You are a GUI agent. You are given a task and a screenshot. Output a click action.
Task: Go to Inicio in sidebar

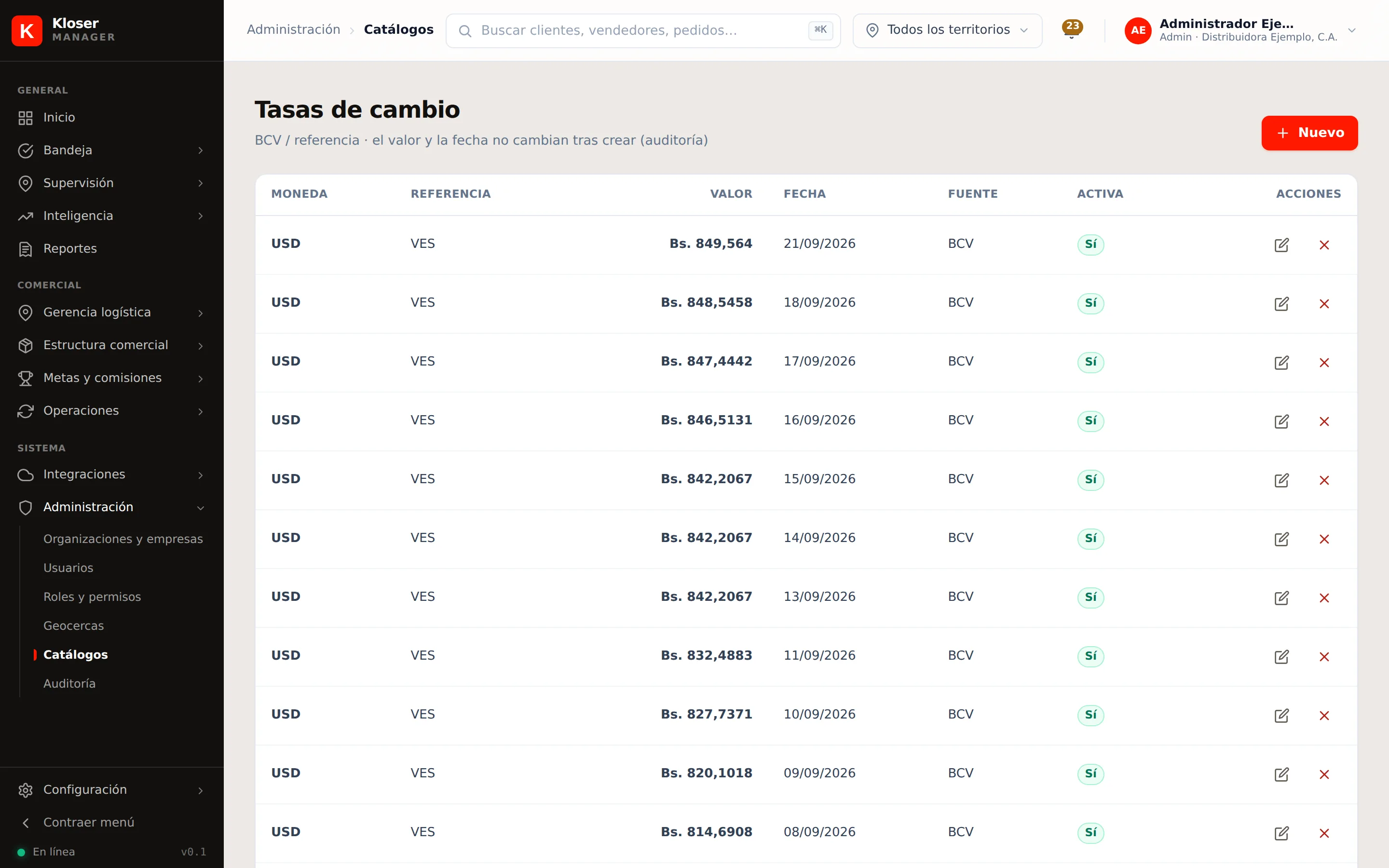pyautogui.click(x=111, y=118)
